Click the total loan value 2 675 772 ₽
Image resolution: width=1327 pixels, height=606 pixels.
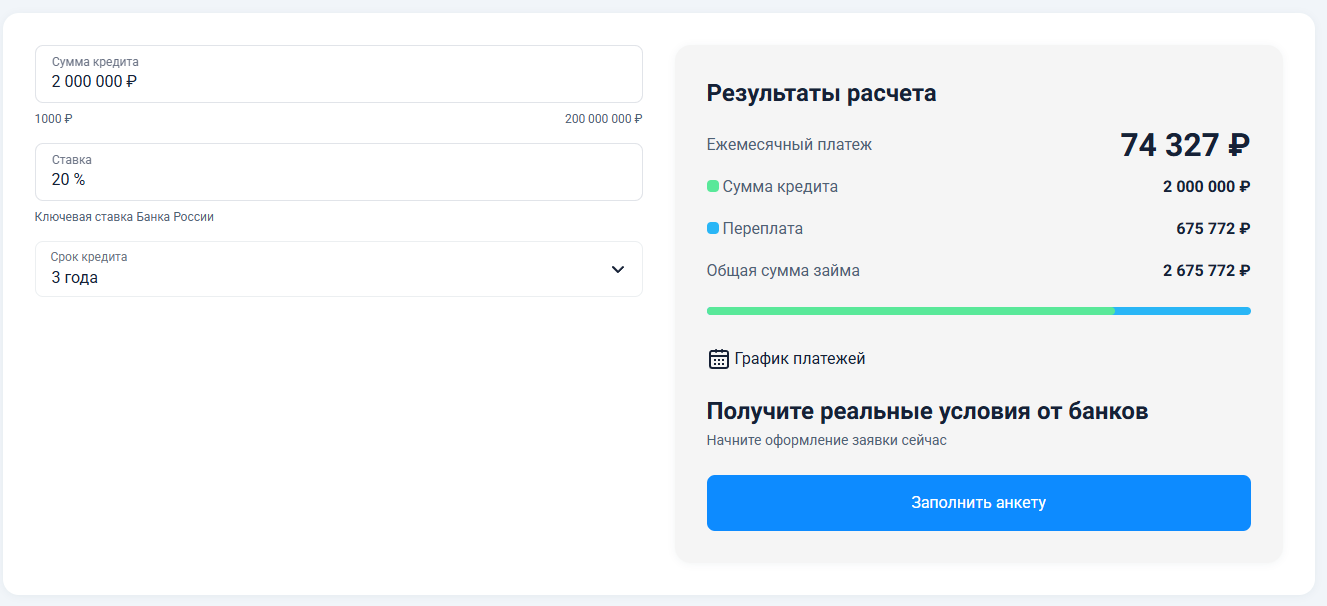coord(1207,271)
